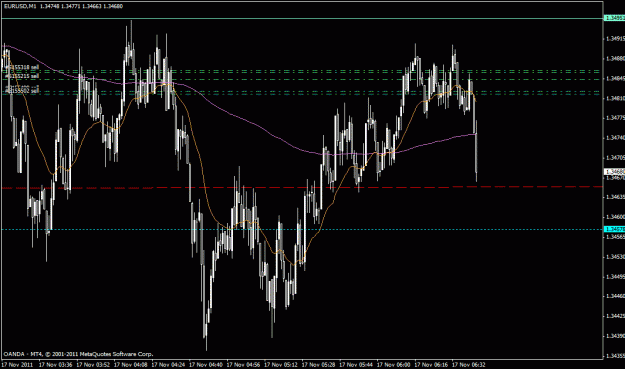Click the 17 Nov 04:08 time label
The height and width of the screenshot is (369, 625).
[x=131, y=365]
